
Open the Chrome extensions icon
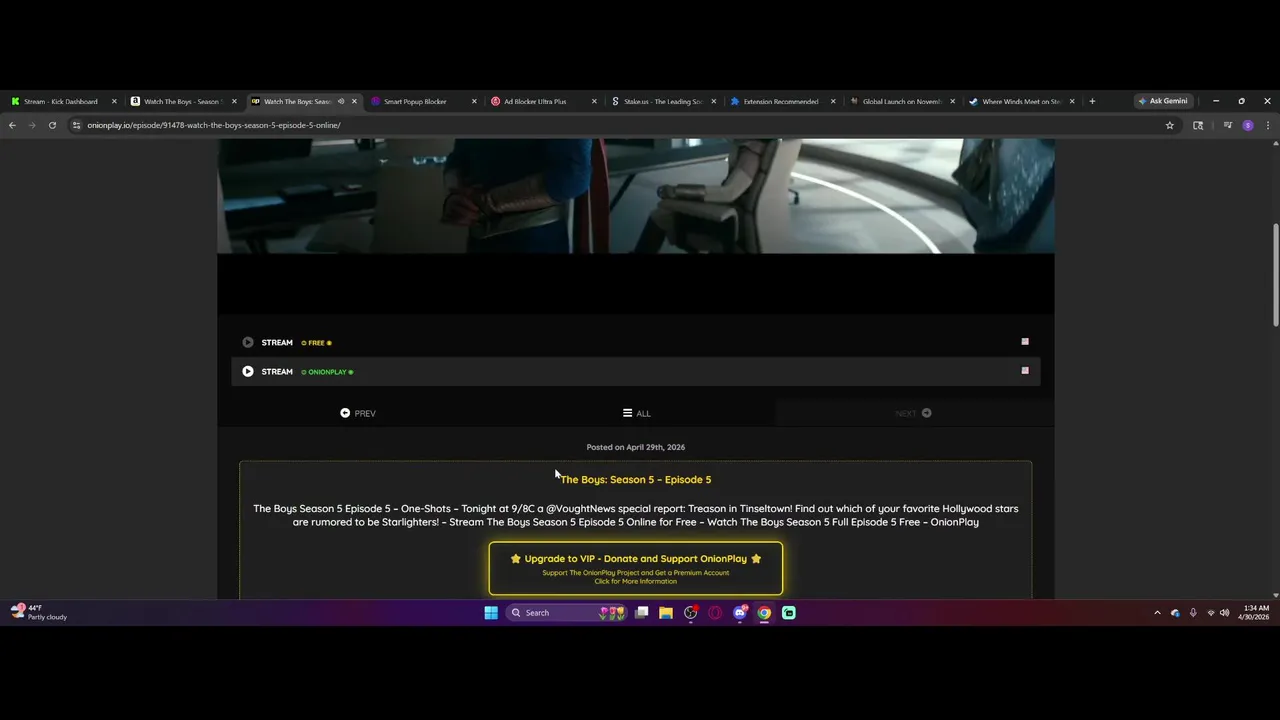point(1198,125)
